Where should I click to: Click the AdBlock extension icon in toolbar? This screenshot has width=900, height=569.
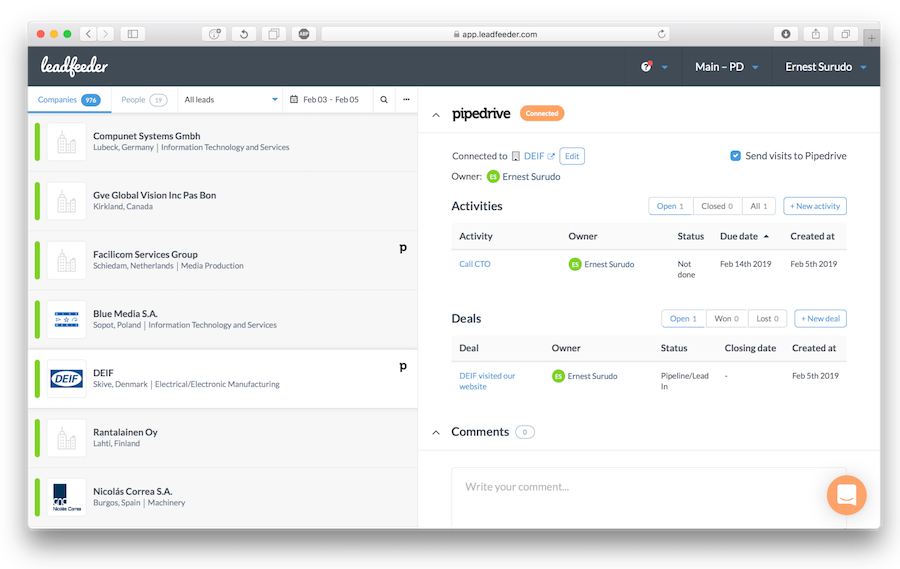pos(304,34)
